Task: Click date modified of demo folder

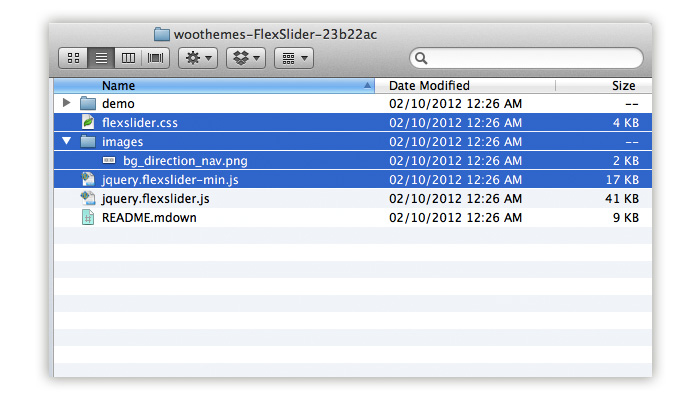Action: point(455,104)
